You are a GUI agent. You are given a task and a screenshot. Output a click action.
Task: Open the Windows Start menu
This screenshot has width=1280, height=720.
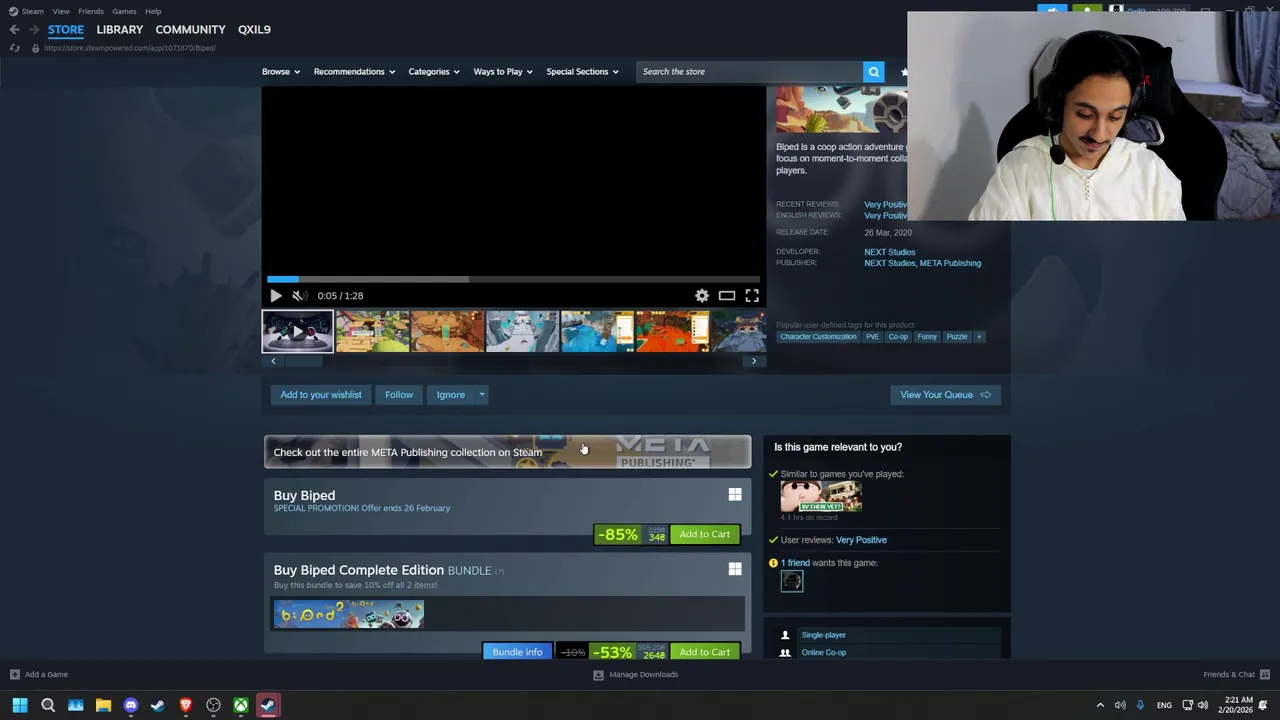(20, 705)
